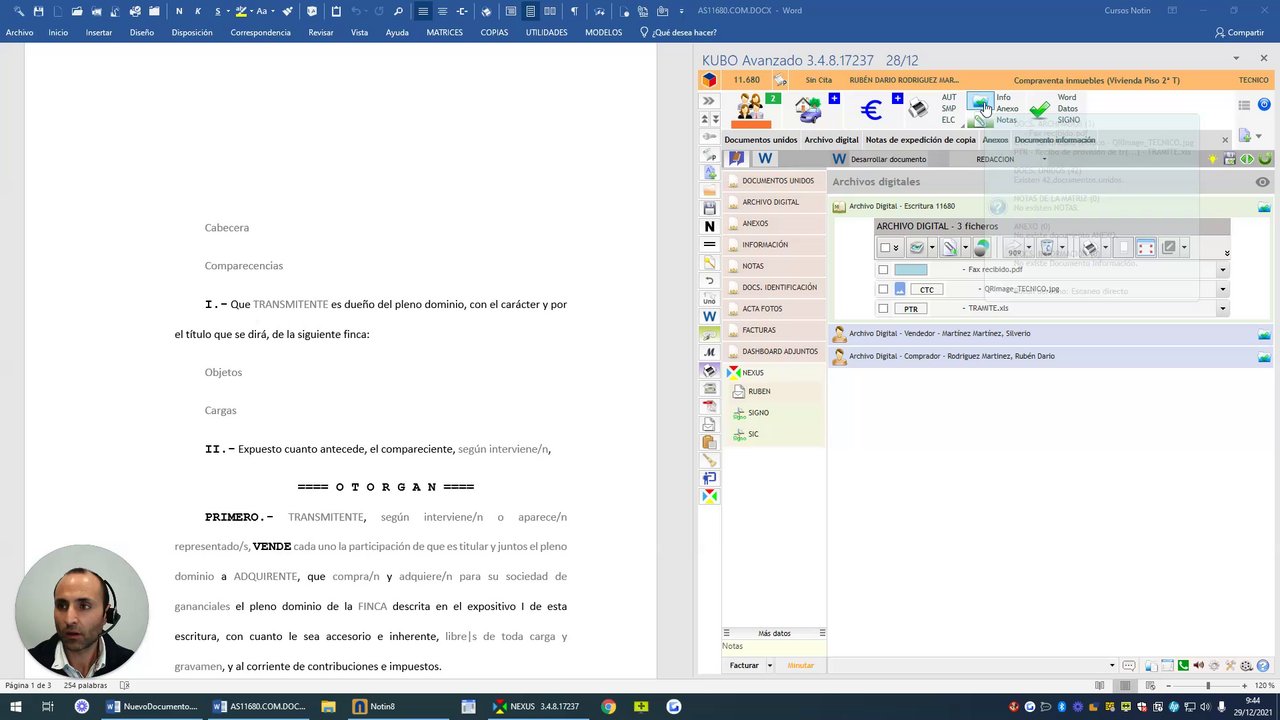Open the Correspondencia tab in Word

click(261, 32)
